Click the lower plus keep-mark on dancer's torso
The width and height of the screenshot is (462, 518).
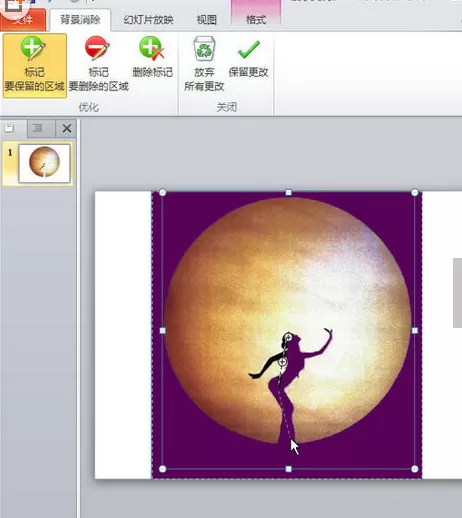[x=282, y=361]
